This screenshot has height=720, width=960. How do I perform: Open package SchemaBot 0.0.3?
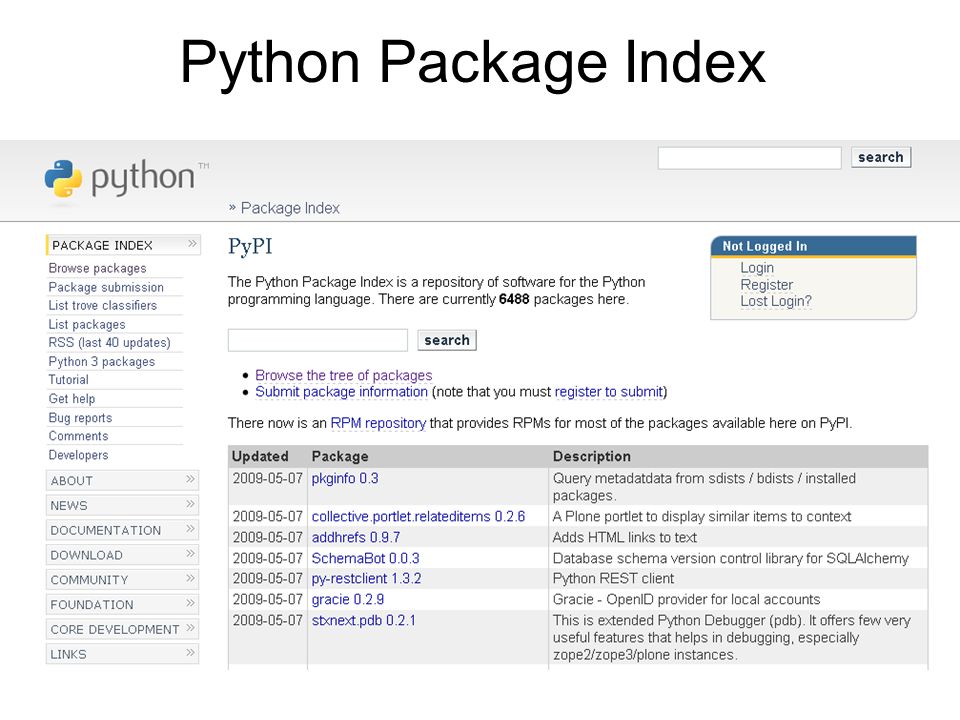(366, 558)
